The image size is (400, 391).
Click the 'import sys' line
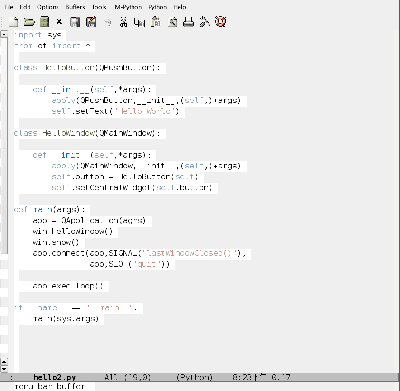pyautogui.click(x=38, y=35)
